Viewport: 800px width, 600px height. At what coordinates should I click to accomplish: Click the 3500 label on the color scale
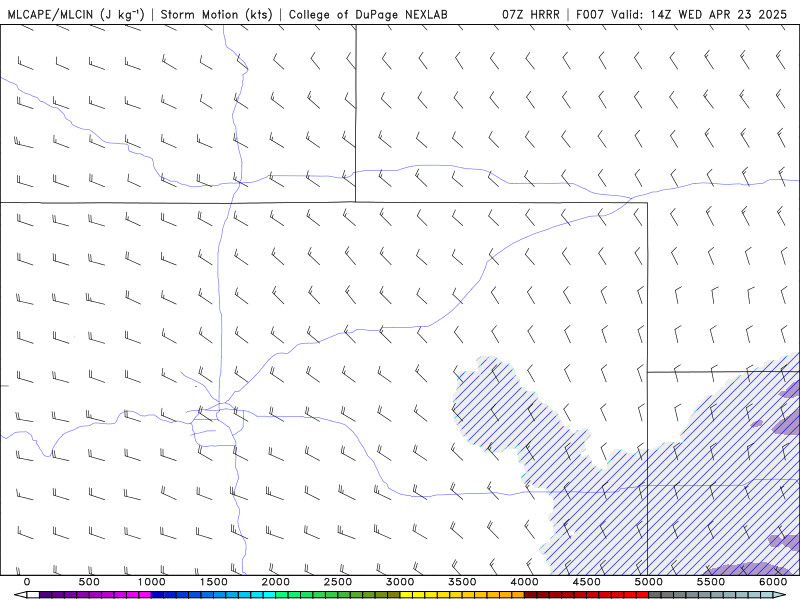point(462,582)
